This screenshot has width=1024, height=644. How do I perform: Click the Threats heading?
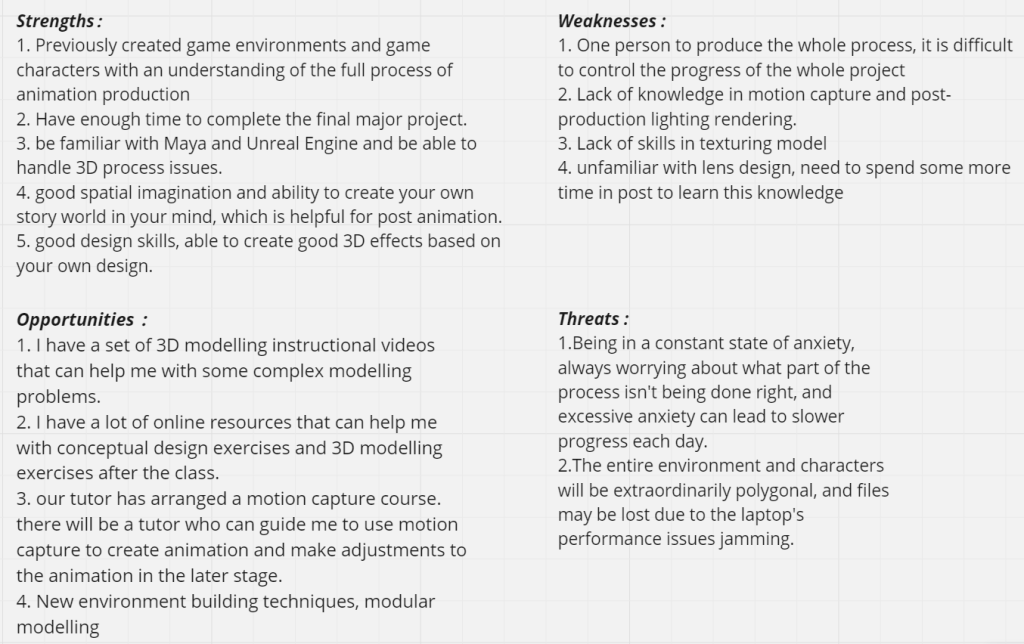click(593, 319)
